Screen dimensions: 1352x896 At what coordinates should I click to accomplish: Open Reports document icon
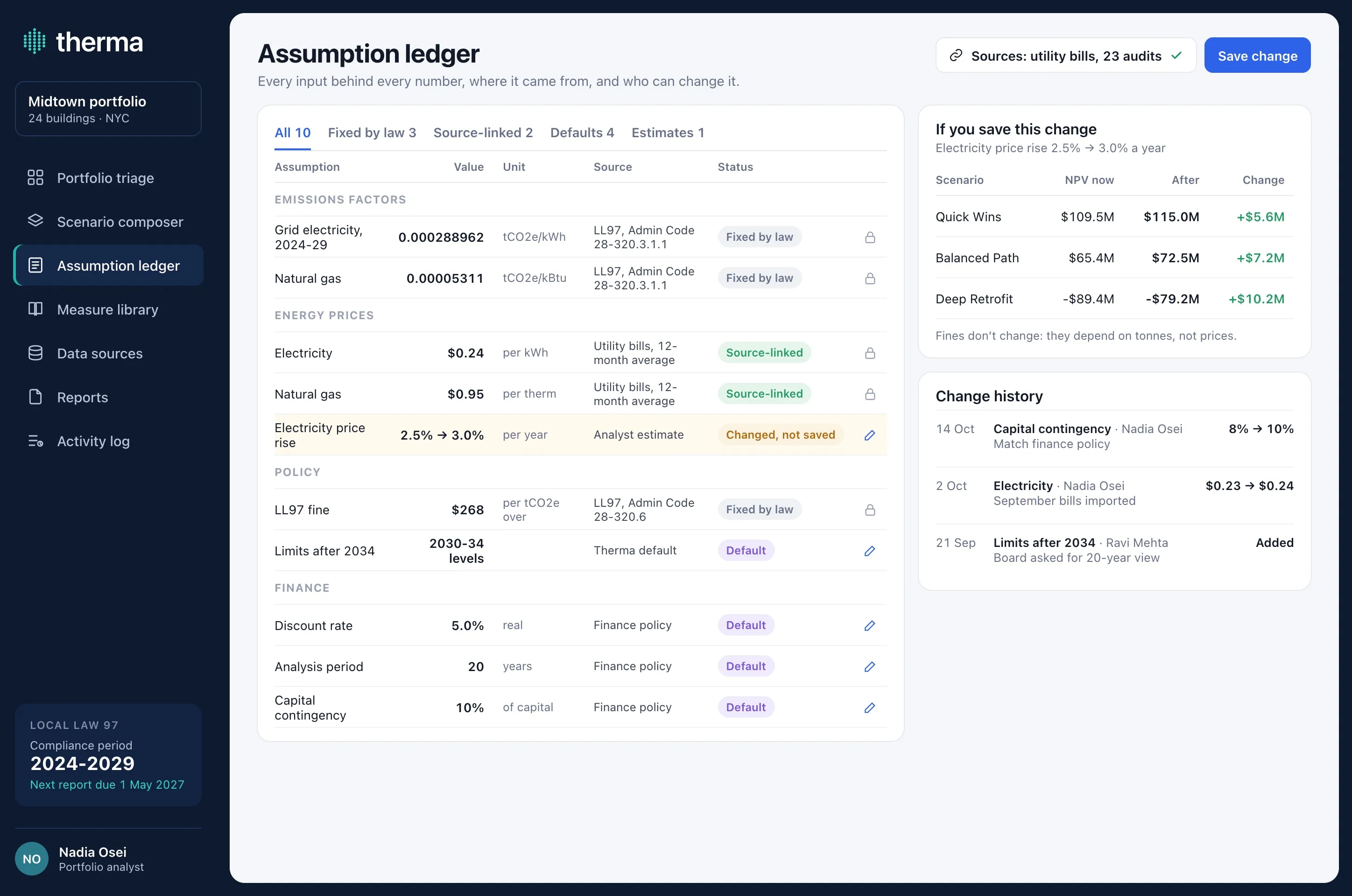point(35,397)
